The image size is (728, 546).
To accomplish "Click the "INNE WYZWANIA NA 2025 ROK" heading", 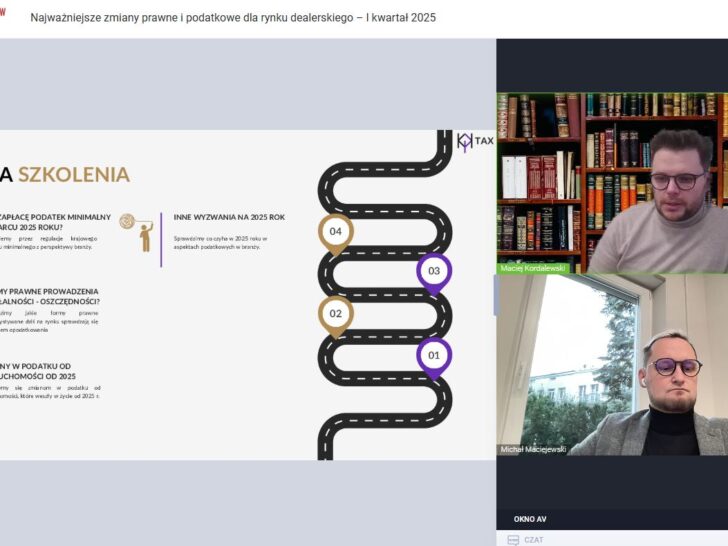I will [x=229, y=216].
